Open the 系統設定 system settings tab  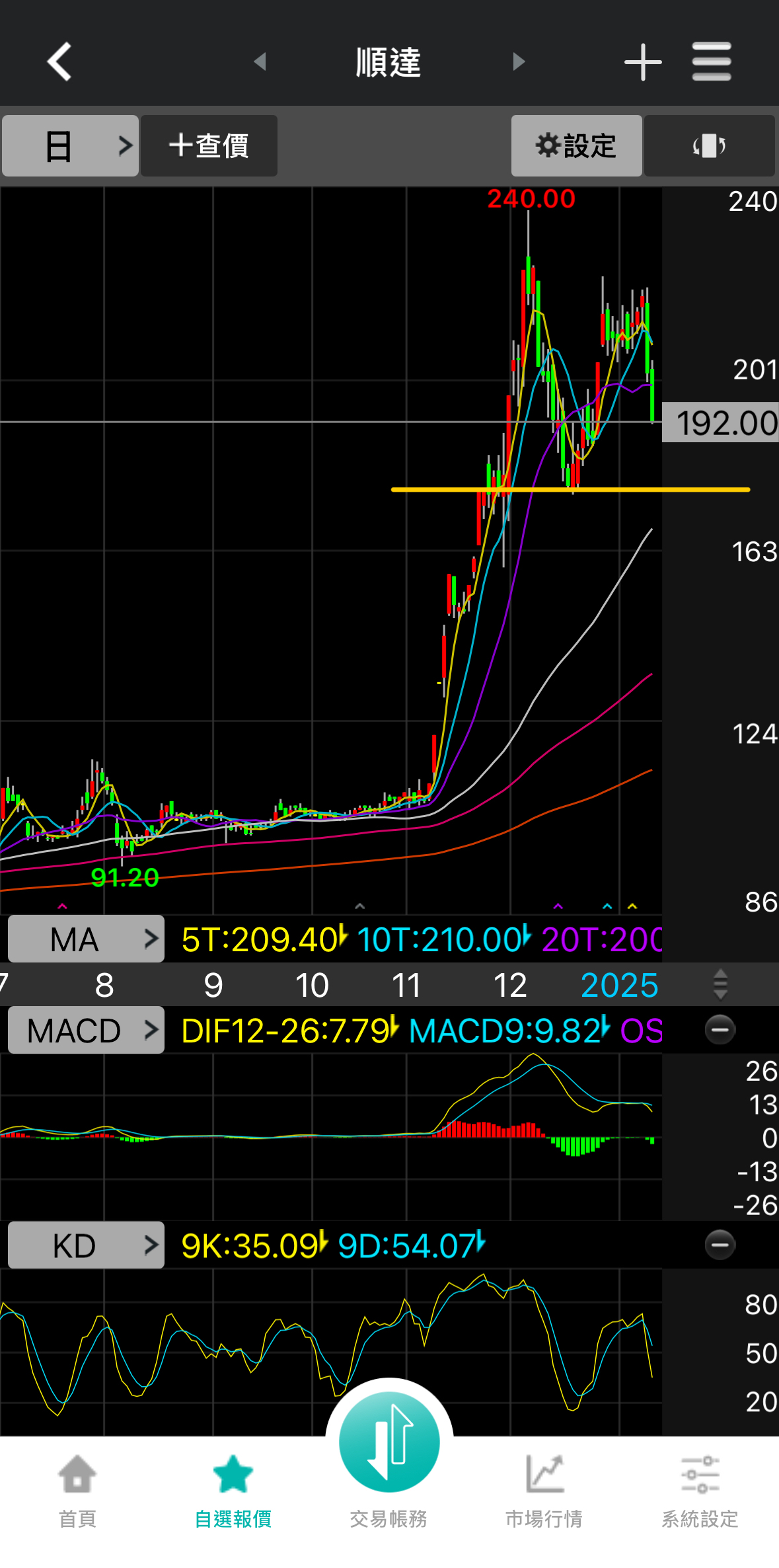tap(700, 1491)
